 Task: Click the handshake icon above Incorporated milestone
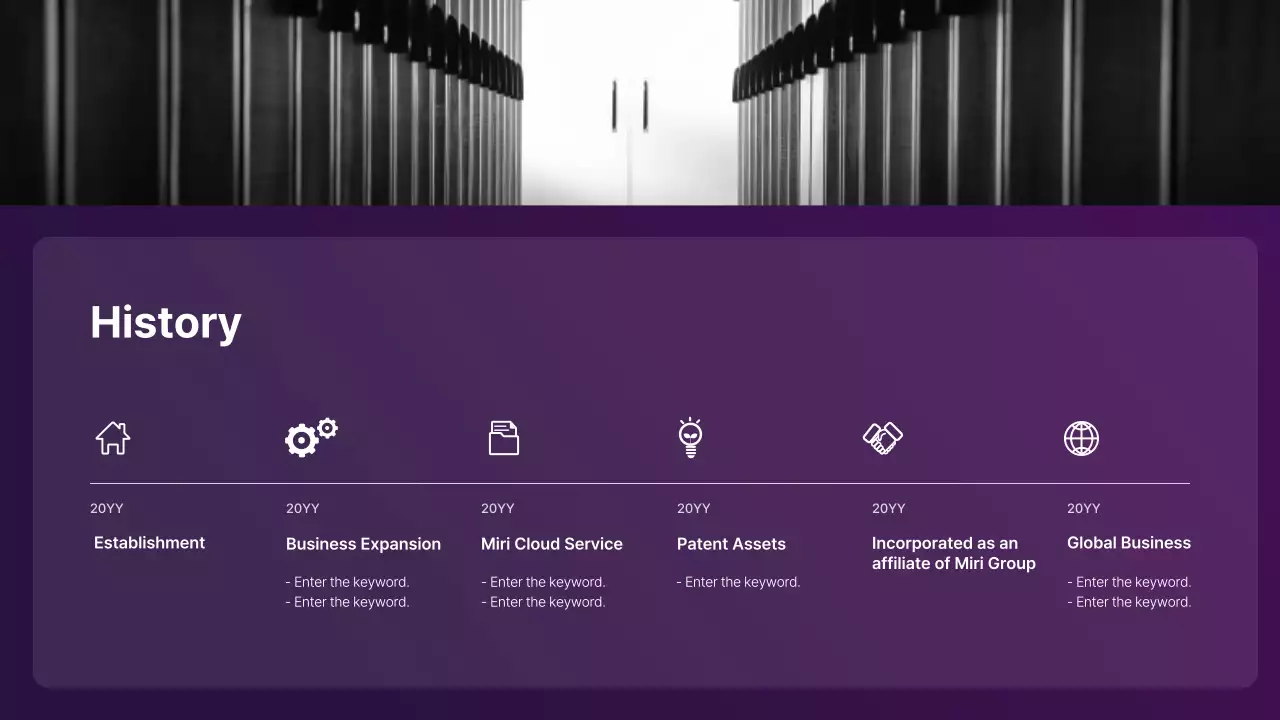(883, 438)
